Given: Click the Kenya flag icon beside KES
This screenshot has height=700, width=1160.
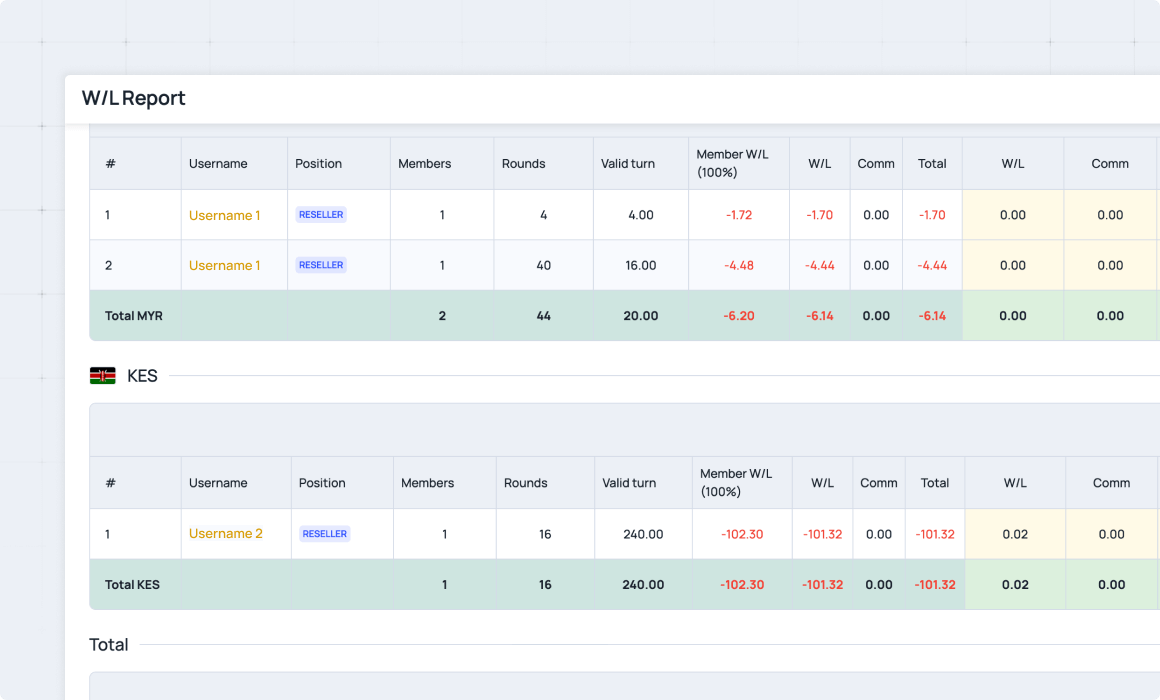Looking at the screenshot, I should click(102, 376).
